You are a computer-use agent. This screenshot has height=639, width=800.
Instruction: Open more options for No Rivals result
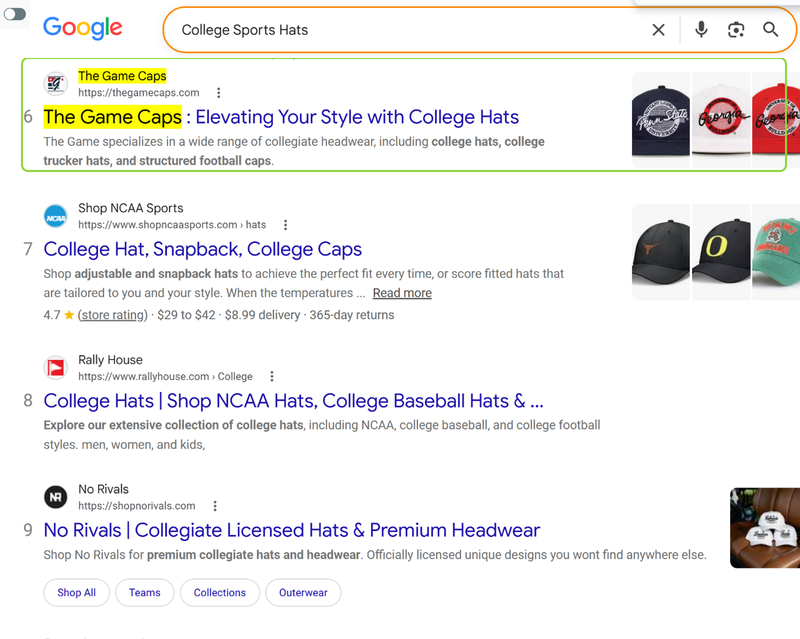tap(215, 506)
